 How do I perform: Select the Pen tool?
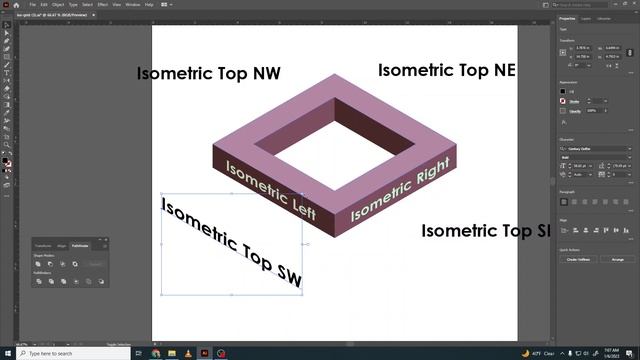pyautogui.click(x=7, y=41)
